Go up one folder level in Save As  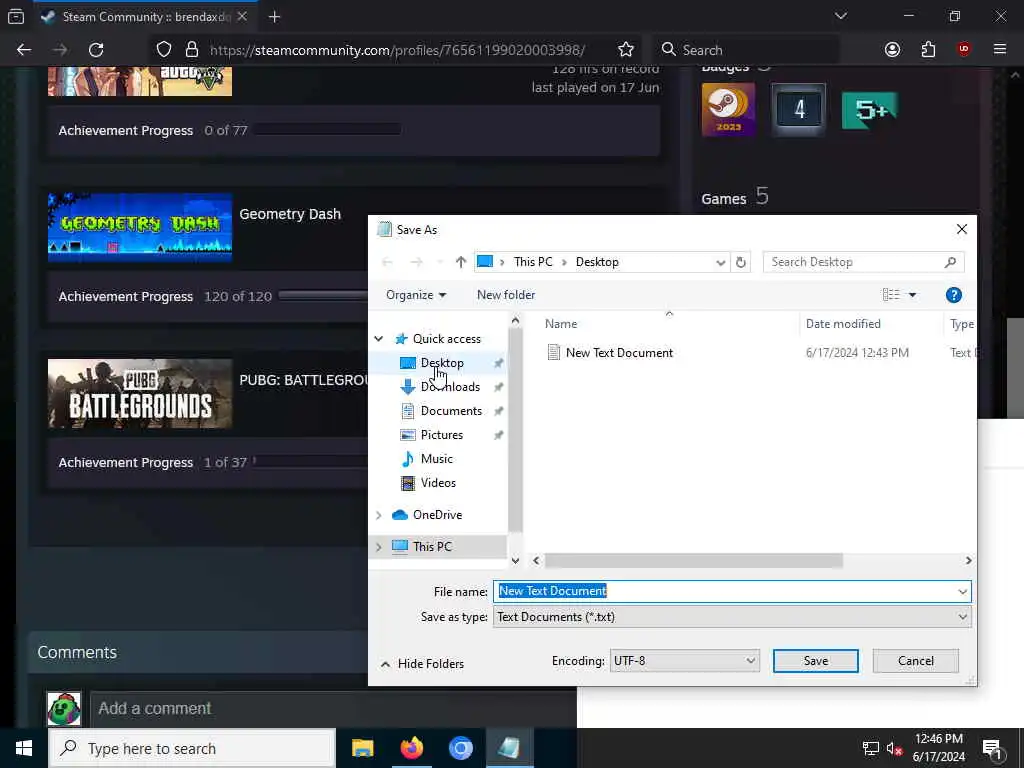pyautogui.click(x=460, y=262)
